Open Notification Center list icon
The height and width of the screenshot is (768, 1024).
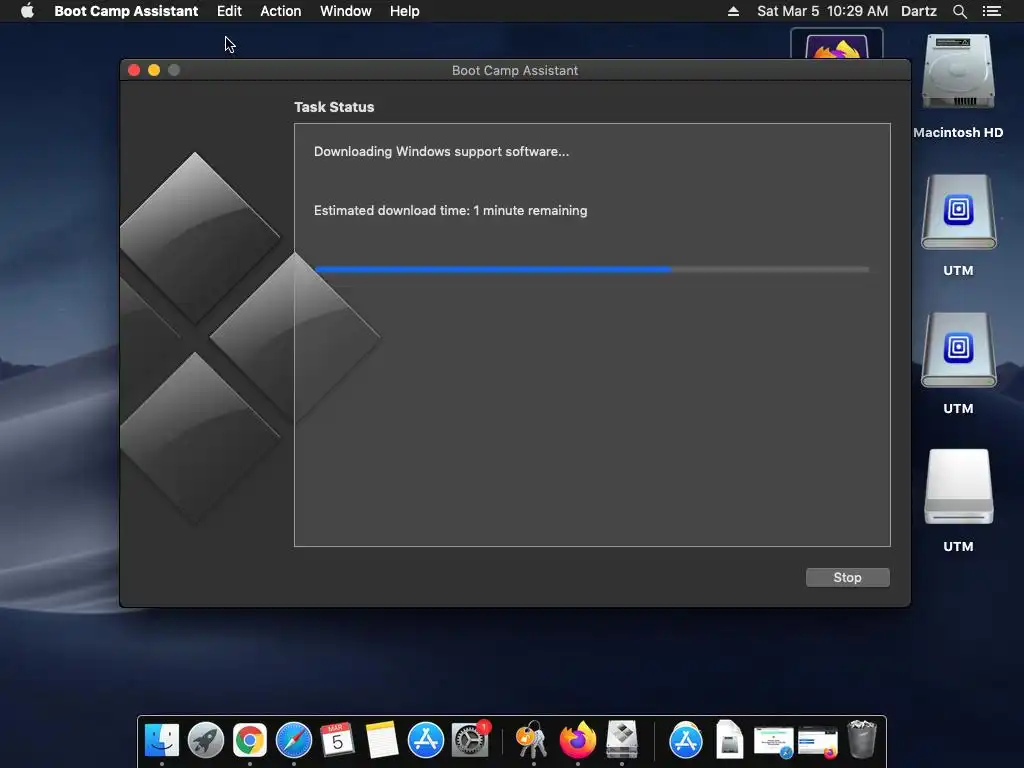coord(991,11)
